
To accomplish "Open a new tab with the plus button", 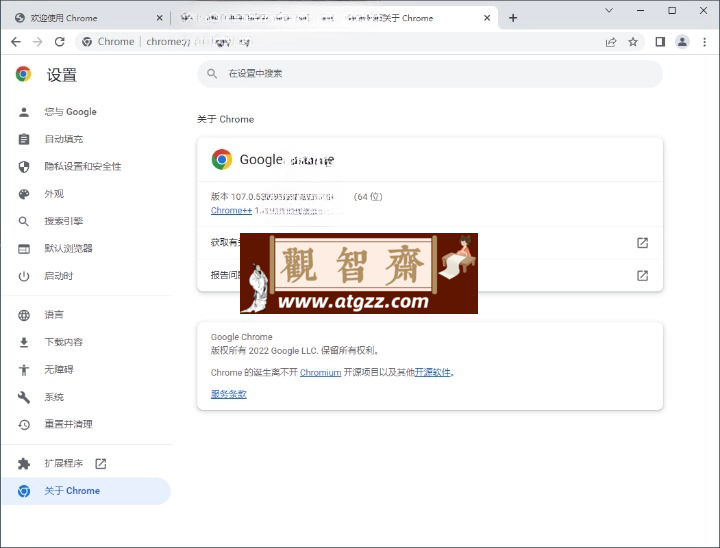I will click(x=513, y=18).
